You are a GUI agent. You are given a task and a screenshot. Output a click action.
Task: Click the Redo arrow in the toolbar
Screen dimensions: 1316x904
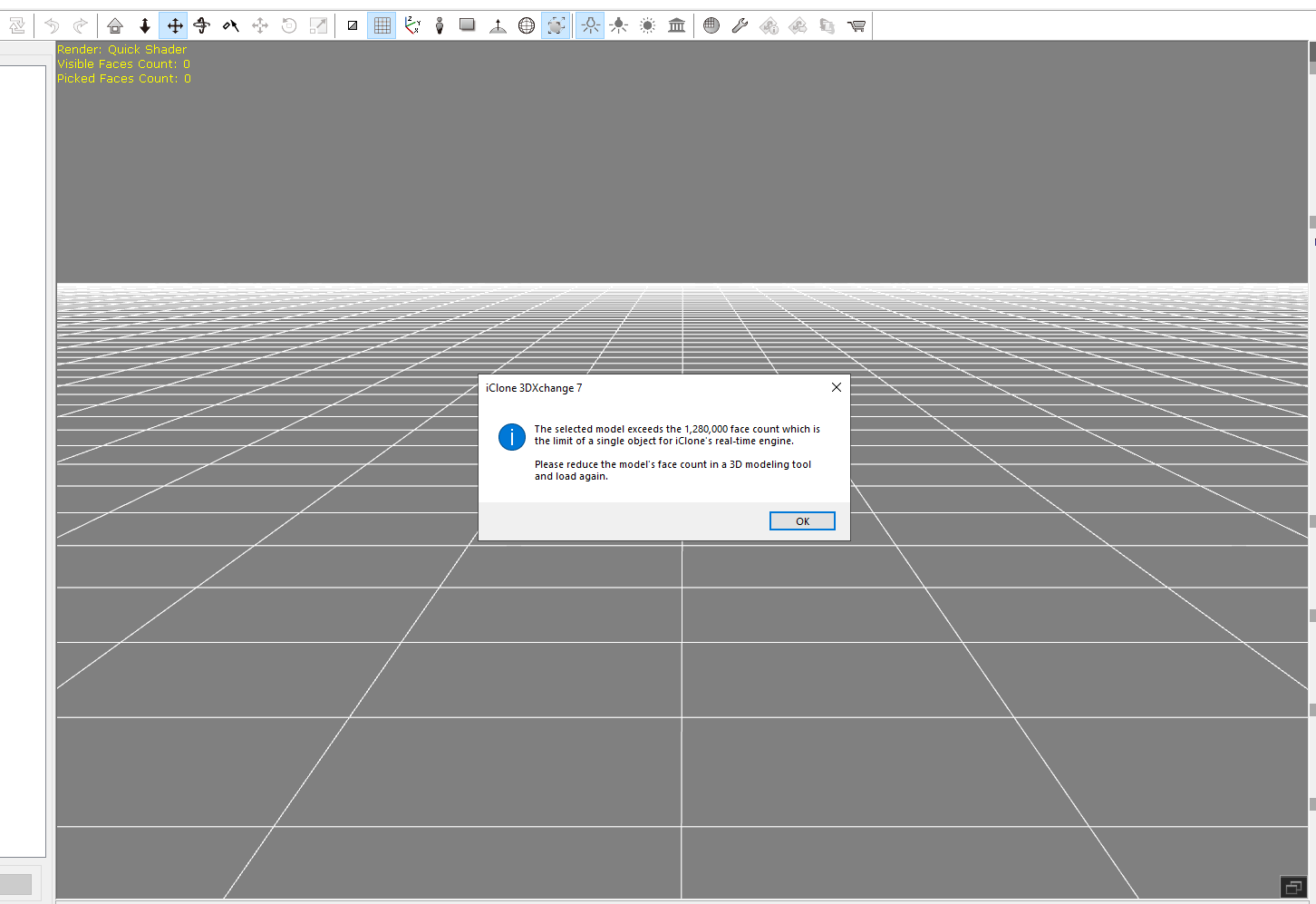(81, 26)
